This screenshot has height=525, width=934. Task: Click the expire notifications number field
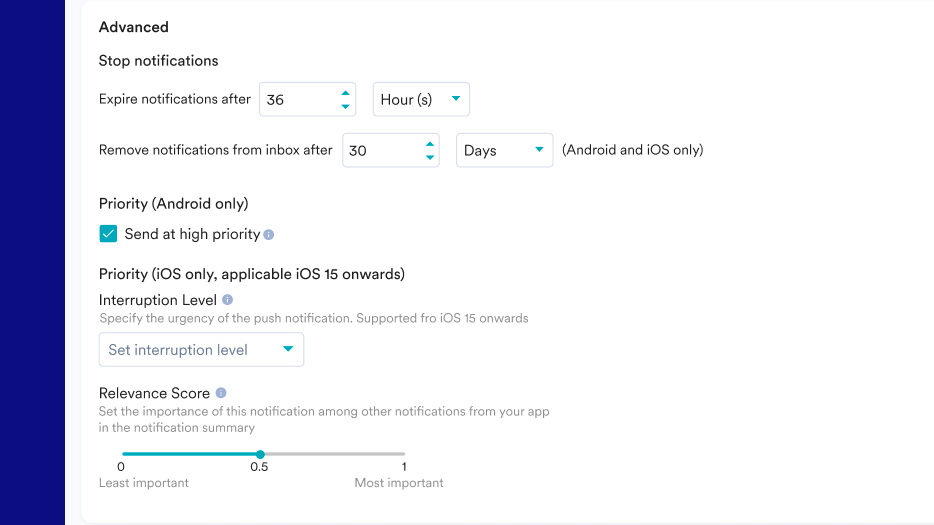tap(297, 100)
